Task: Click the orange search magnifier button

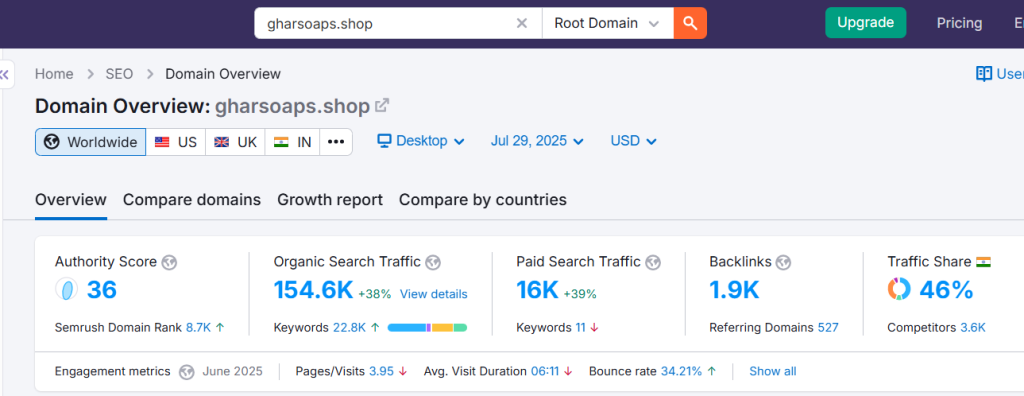Action: click(x=690, y=24)
